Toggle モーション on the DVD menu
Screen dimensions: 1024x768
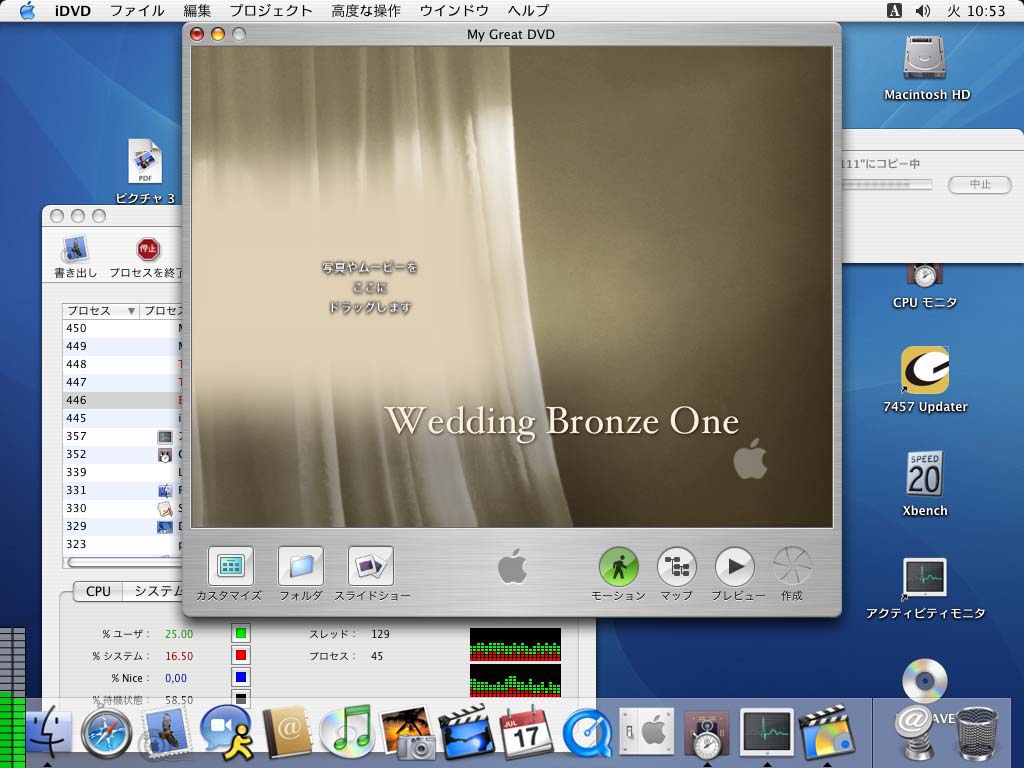click(x=618, y=566)
